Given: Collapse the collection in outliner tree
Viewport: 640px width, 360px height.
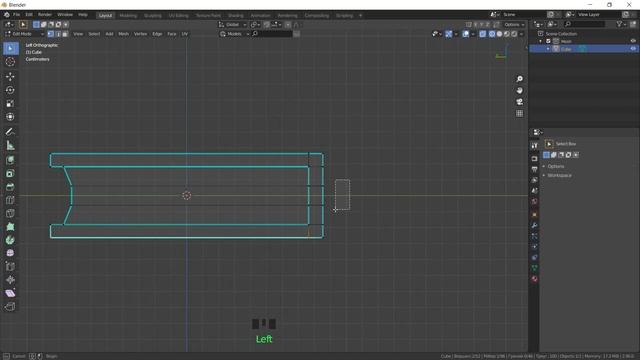Looking at the screenshot, I should pyautogui.click(x=541, y=41).
